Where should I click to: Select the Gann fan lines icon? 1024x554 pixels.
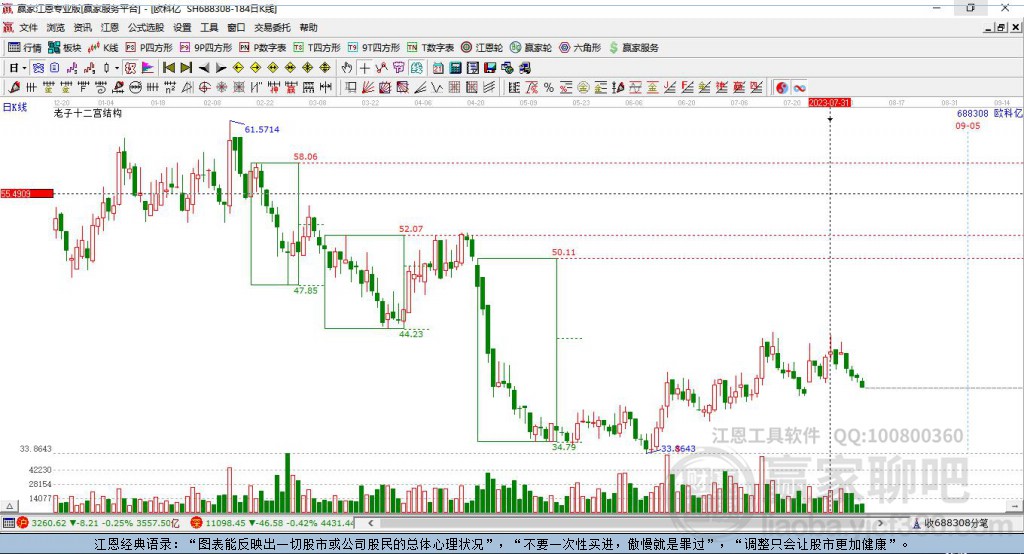click(368, 88)
